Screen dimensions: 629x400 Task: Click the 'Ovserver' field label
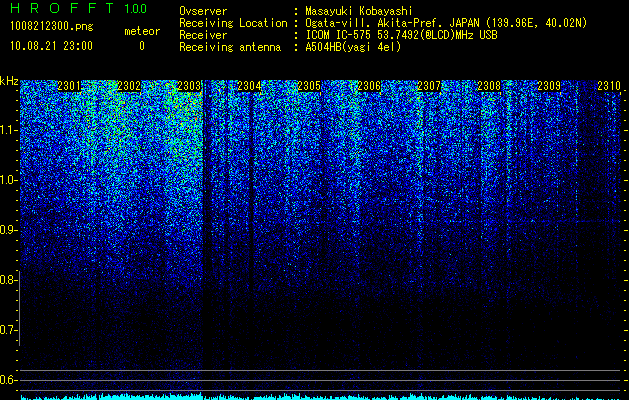[203, 11]
